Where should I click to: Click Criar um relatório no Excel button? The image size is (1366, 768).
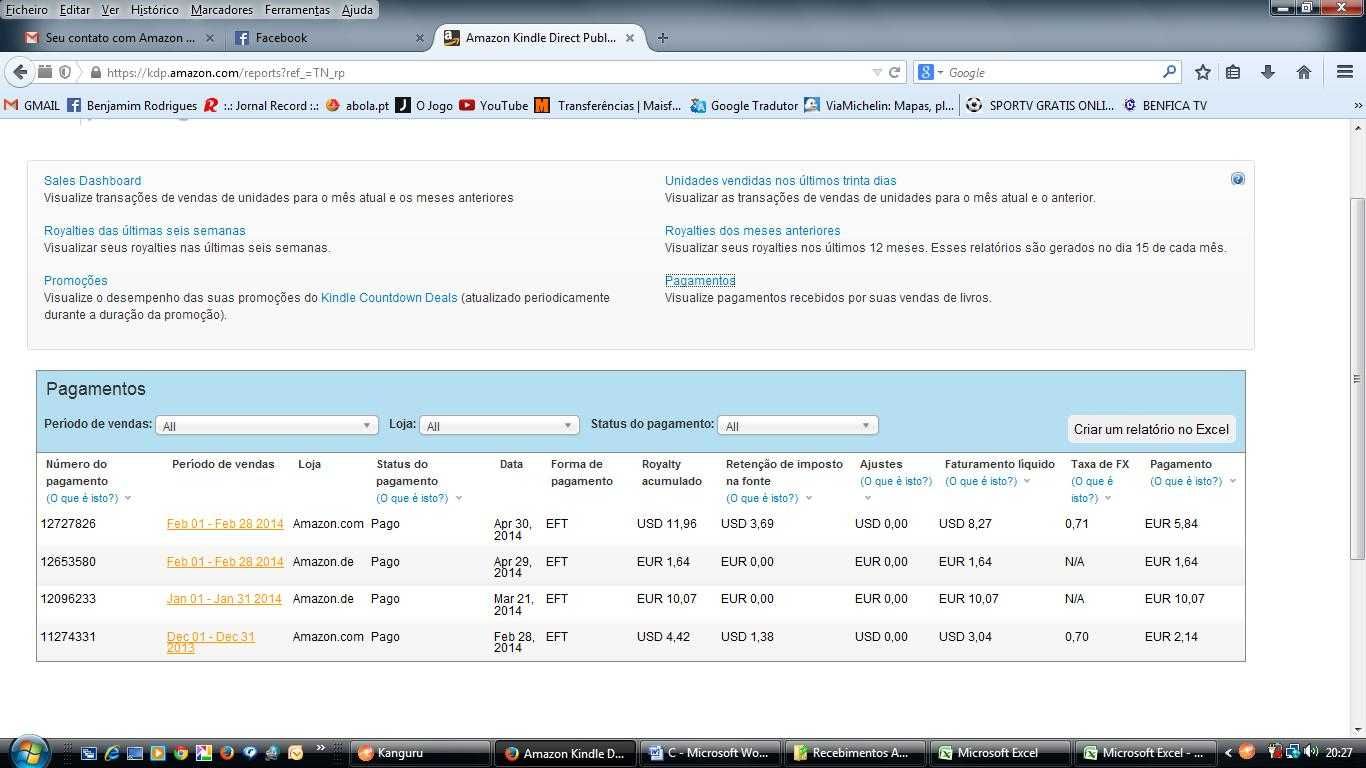coord(1151,429)
